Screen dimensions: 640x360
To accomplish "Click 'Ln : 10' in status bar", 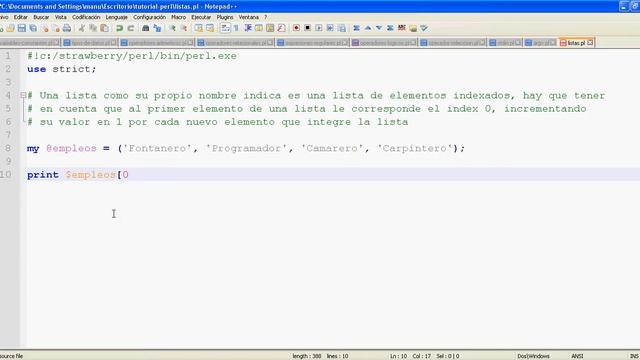I will point(398,356).
